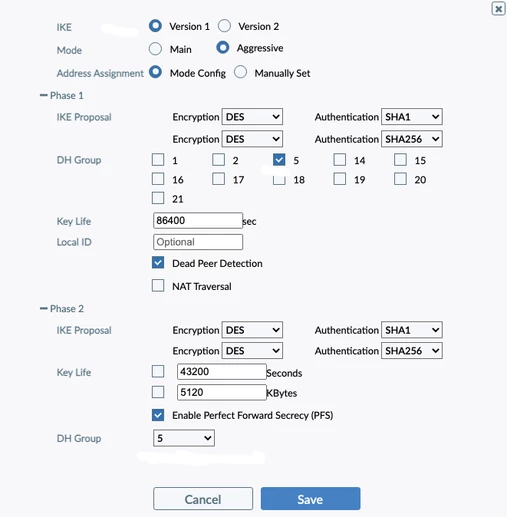Collapse the Phase 2 section

(x=43, y=308)
